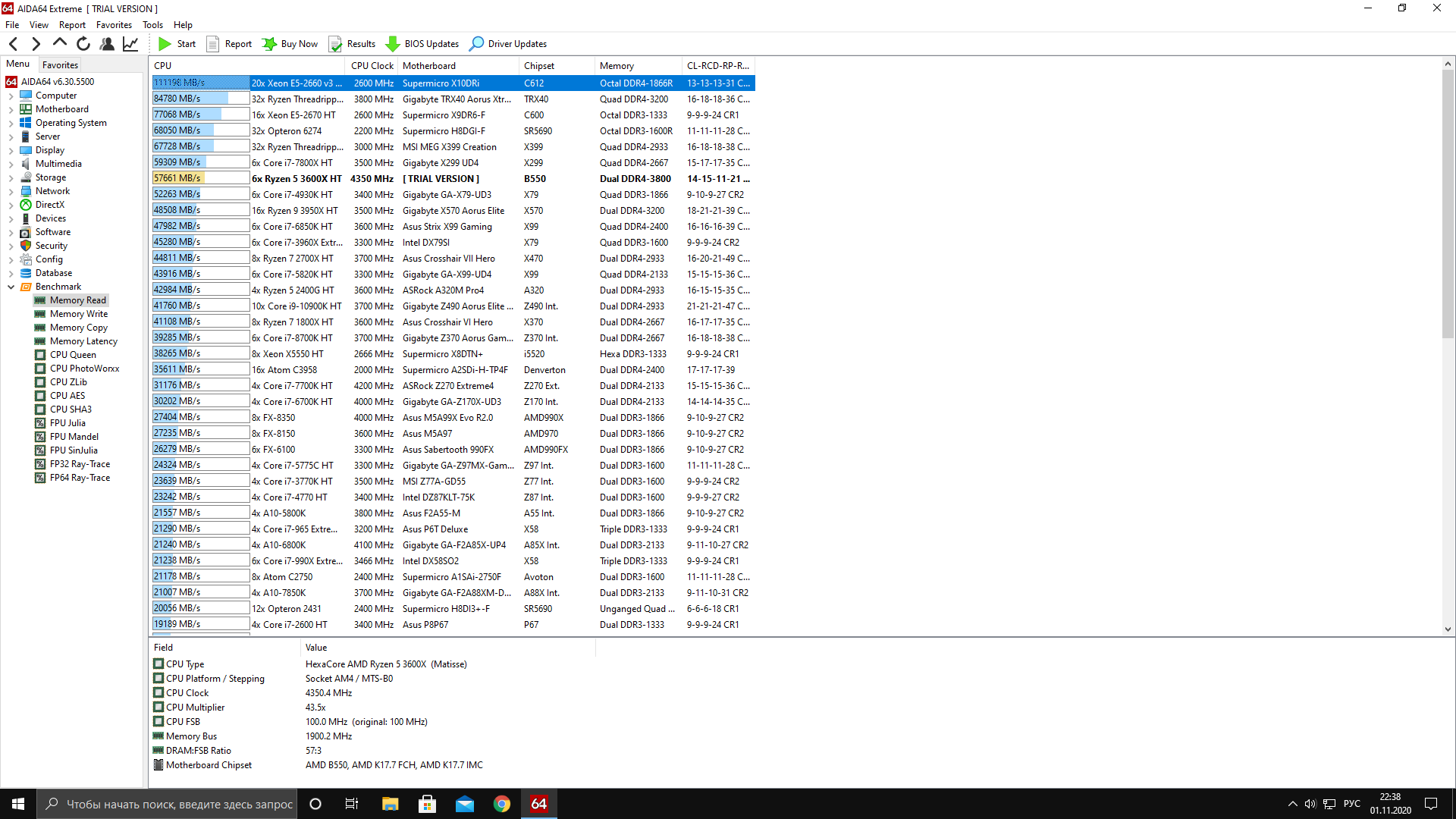Open the Report toolbar button
Viewport: 1456px width, 819px height.
tap(230, 44)
